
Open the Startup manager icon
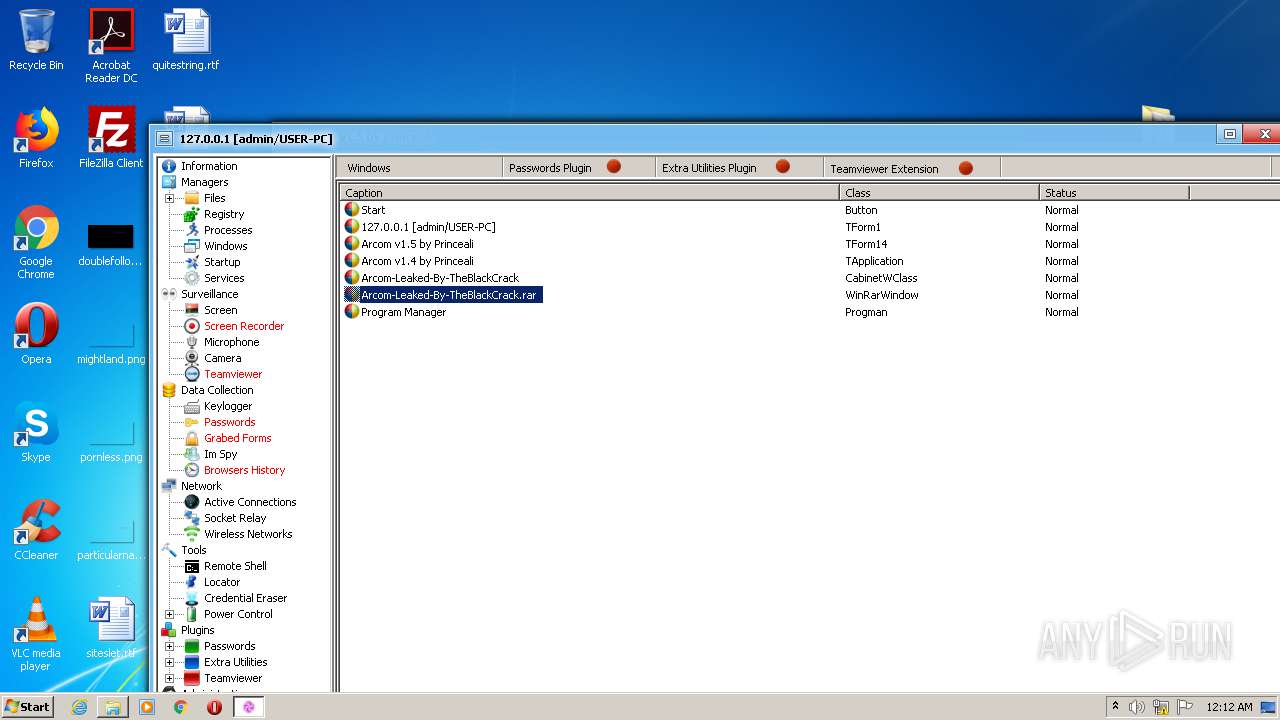pyautogui.click(x=192, y=262)
